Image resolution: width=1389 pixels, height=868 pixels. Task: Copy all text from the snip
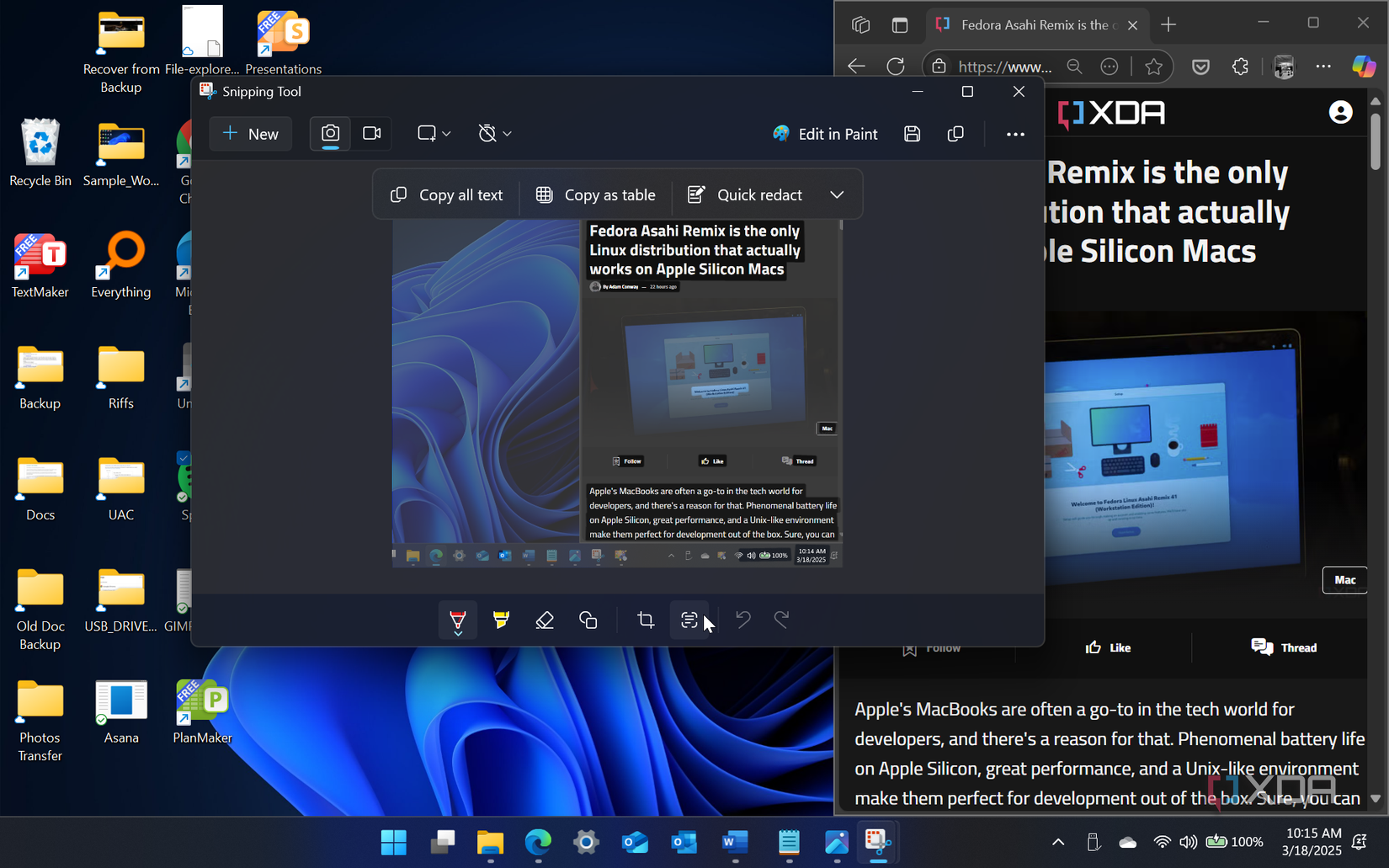447,194
